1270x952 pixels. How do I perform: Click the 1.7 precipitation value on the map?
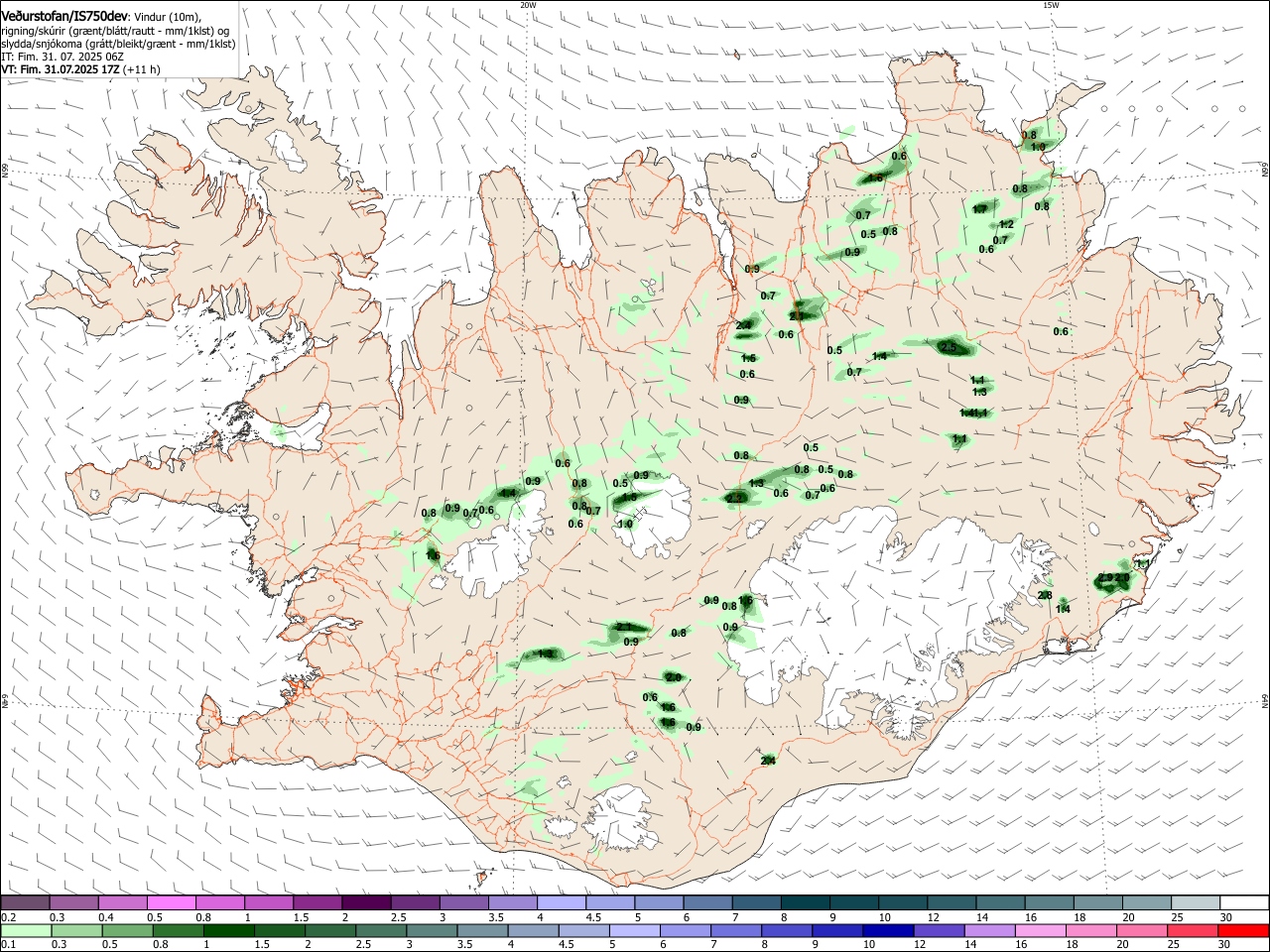(980, 209)
